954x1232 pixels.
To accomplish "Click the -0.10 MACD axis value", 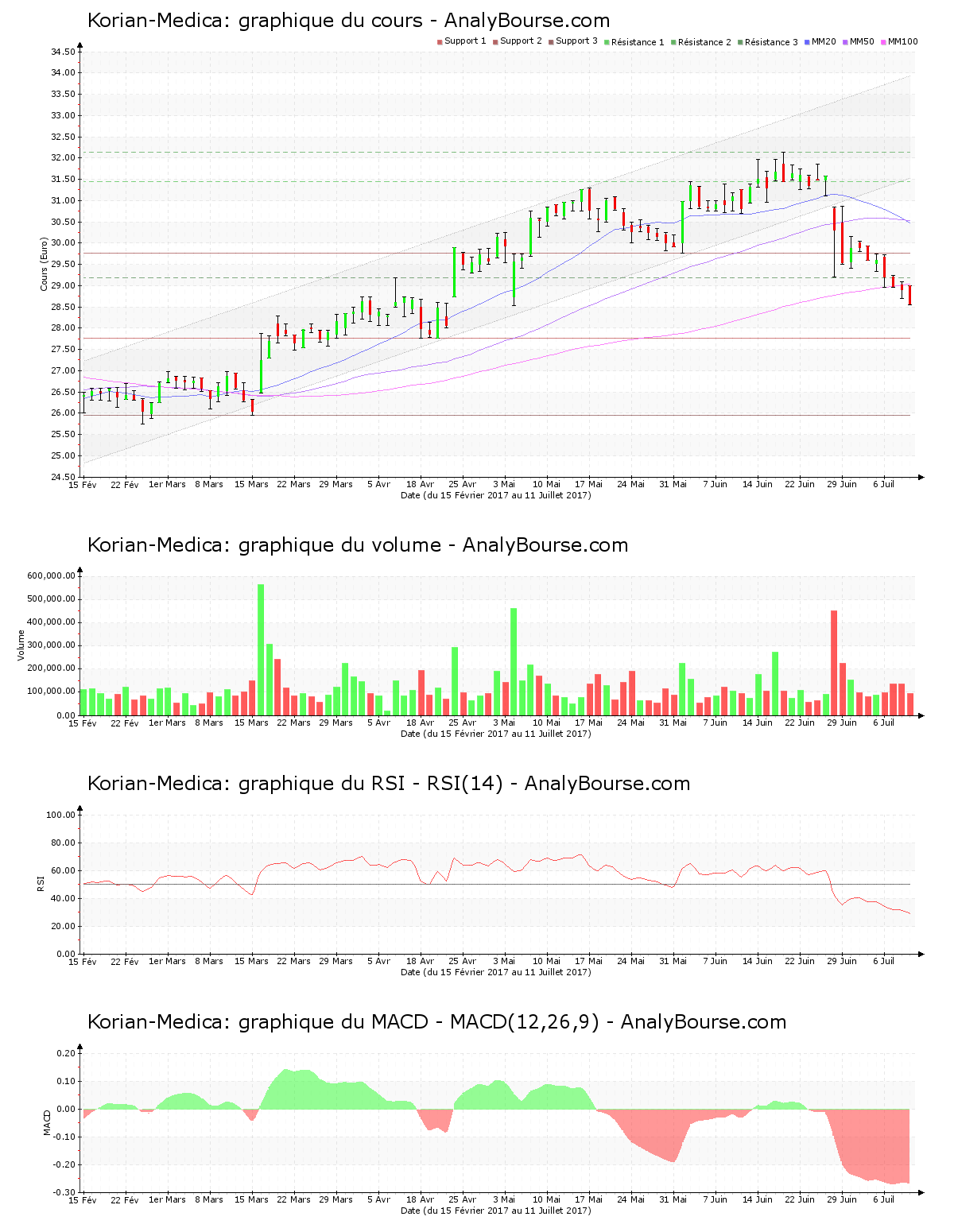I will tap(65, 1137).
